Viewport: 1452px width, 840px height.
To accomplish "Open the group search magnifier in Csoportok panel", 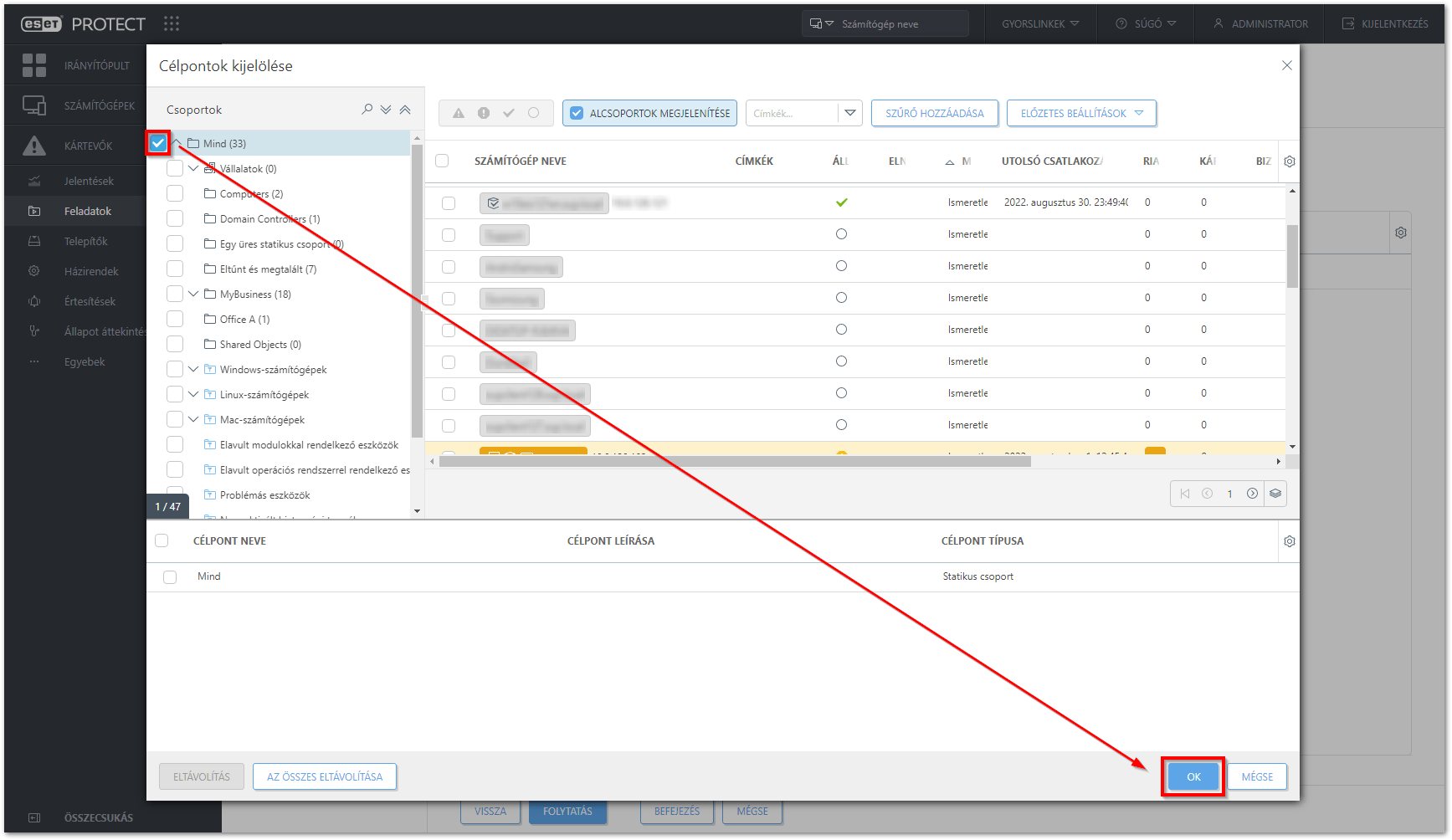I will click(367, 109).
